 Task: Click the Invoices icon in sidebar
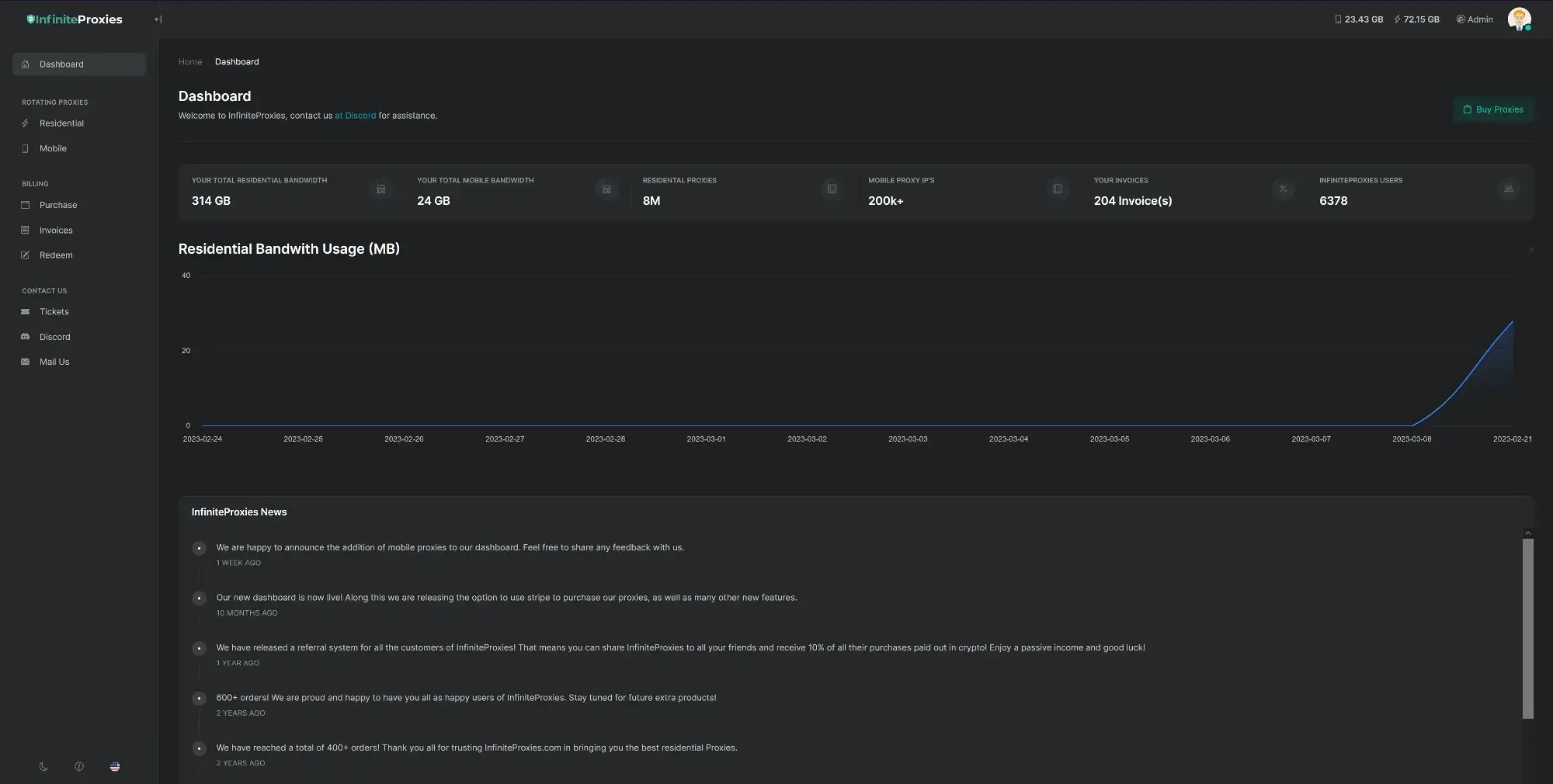tap(25, 231)
